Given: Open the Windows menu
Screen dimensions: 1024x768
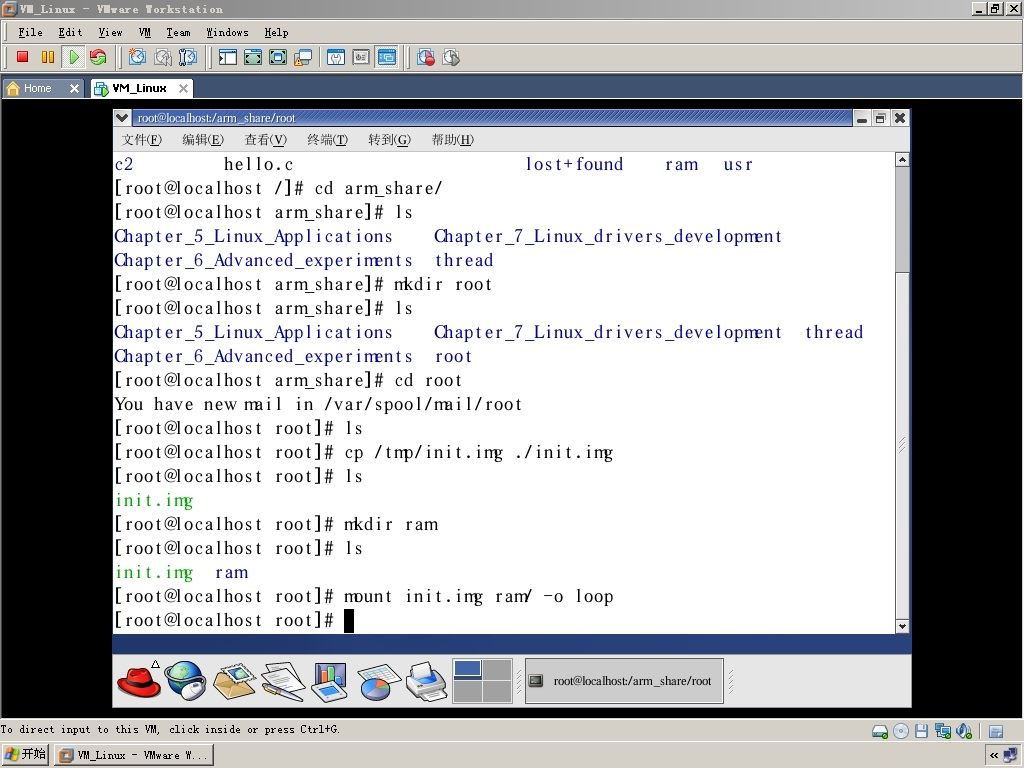Looking at the screenshot, I should (x=227, y=32).
